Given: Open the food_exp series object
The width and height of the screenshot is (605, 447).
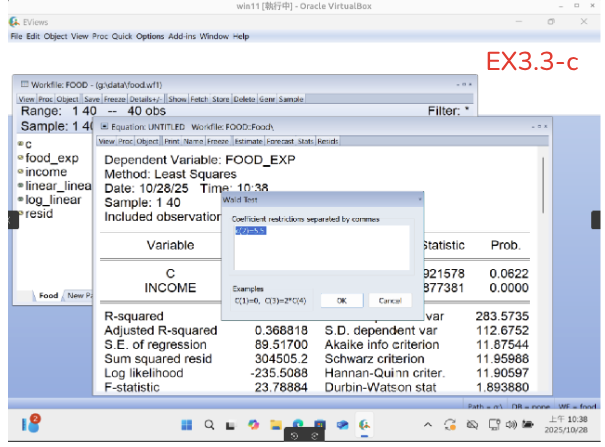Looking at the screenshot, I should coord(51,158).
